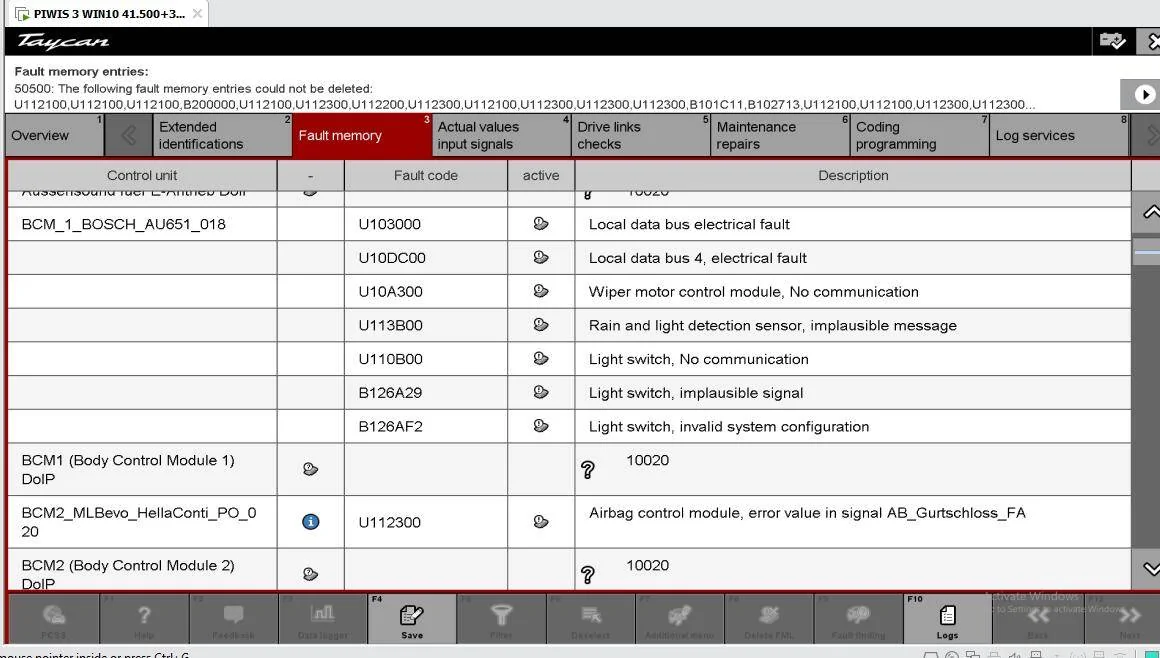Click fault code B126A29 cell
This screenshot has height=658, width=1160.
[425, 392]
